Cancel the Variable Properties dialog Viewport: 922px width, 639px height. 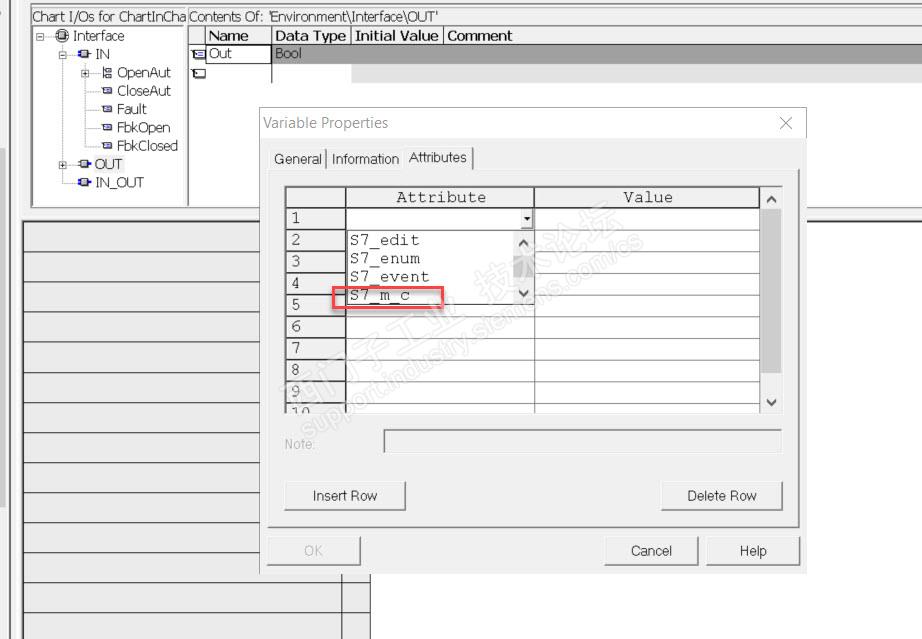tap(651, 551)
